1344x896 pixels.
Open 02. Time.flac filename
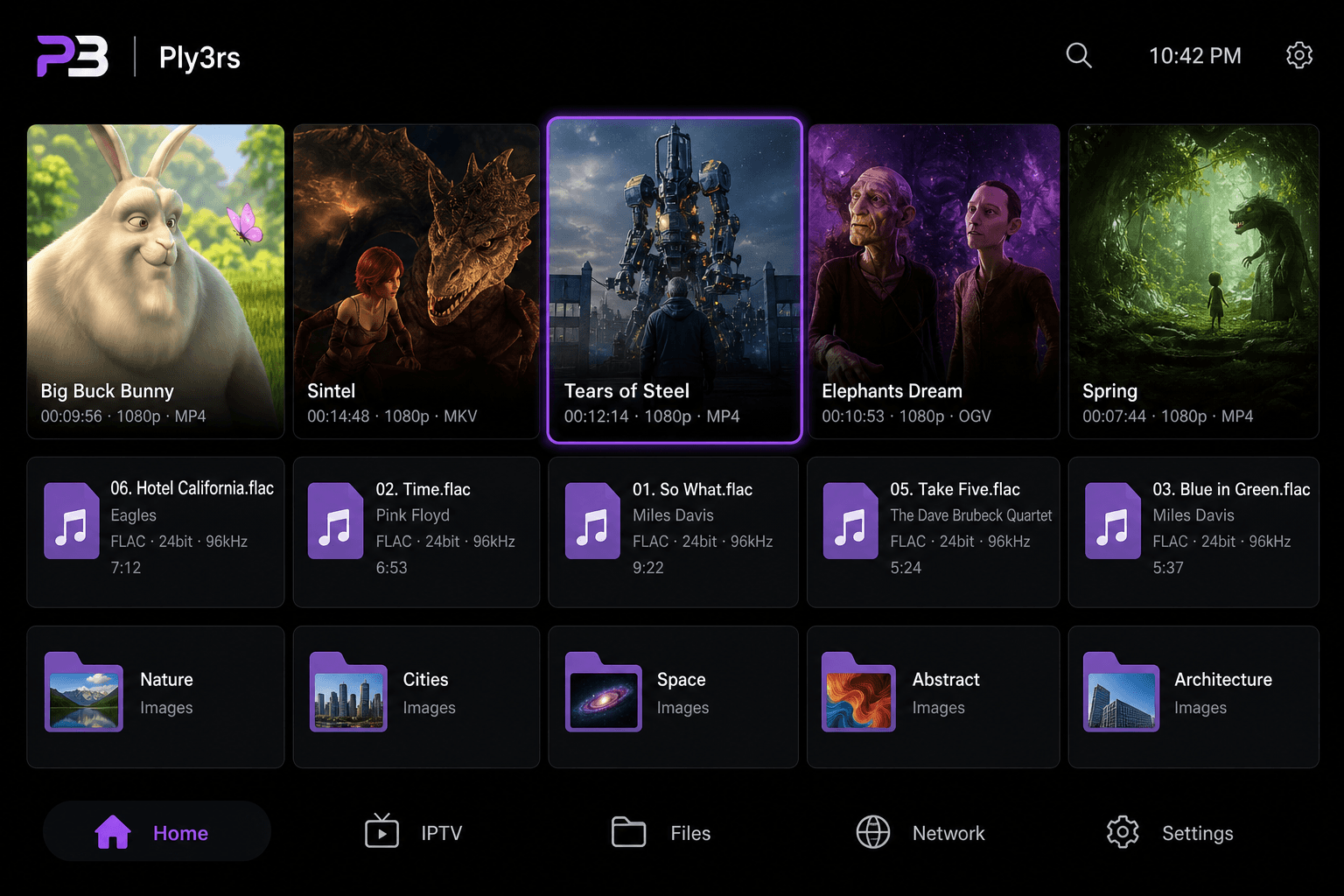pyautogui.click(x=423, y=489)
